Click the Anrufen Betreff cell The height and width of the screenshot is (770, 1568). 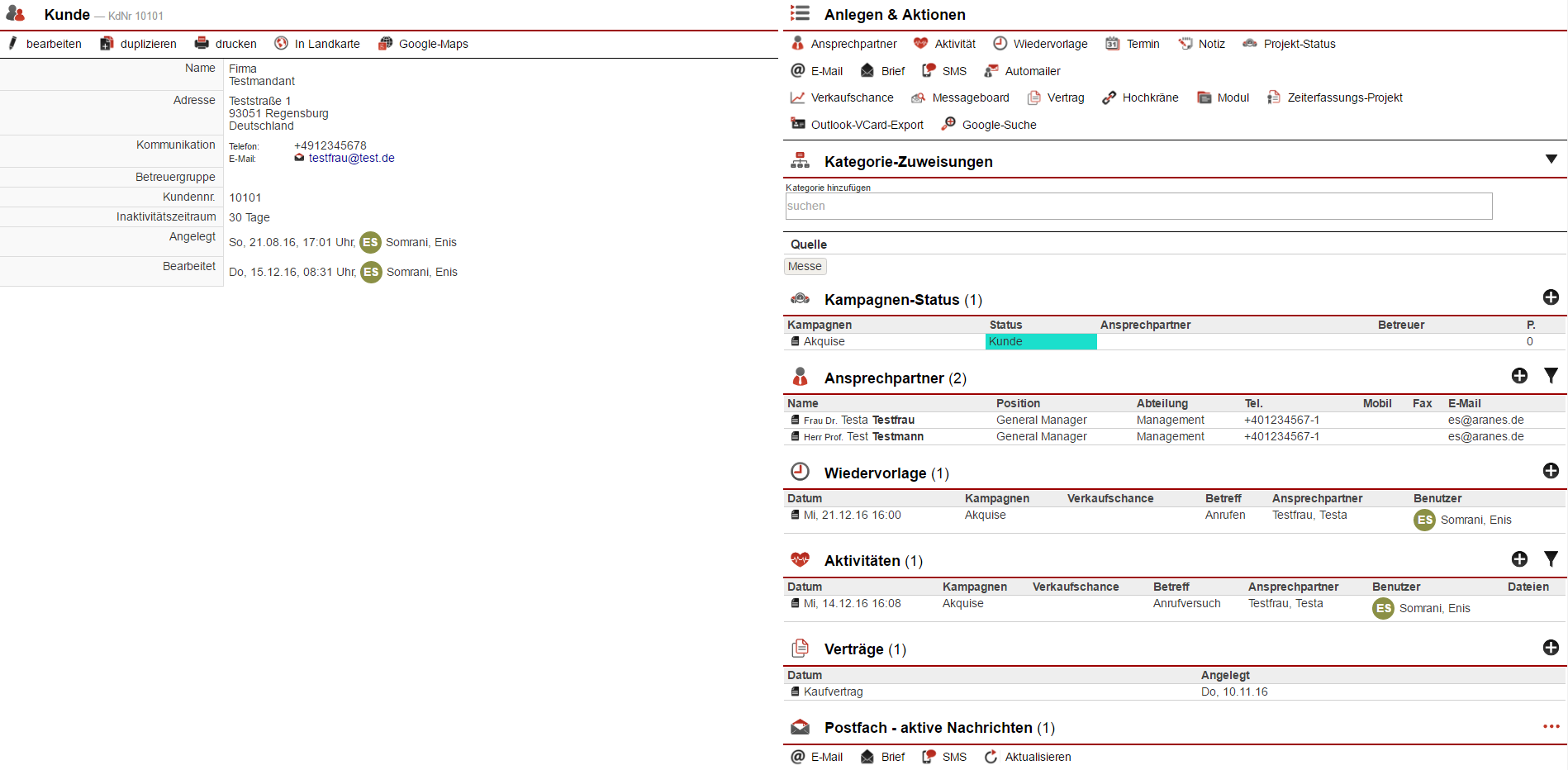tap(1225, 515)
